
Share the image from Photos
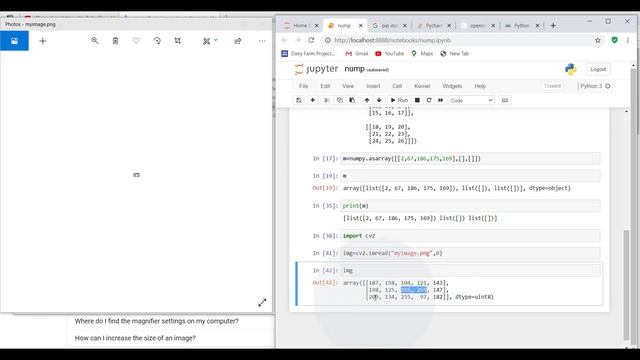[x=238, y=41]
